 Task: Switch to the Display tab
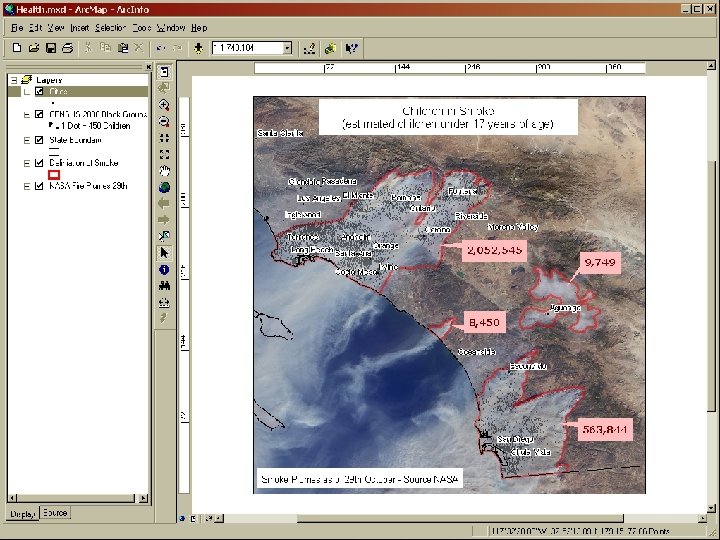pos(23,514)
